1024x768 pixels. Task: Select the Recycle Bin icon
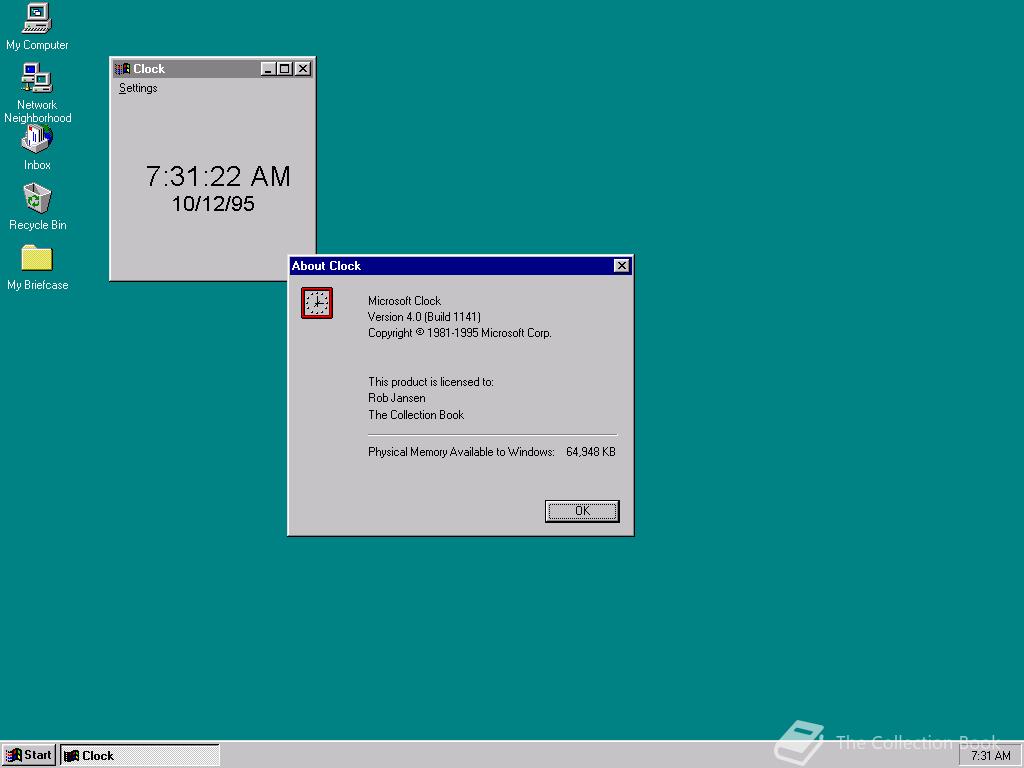click(x=37, y=206)
